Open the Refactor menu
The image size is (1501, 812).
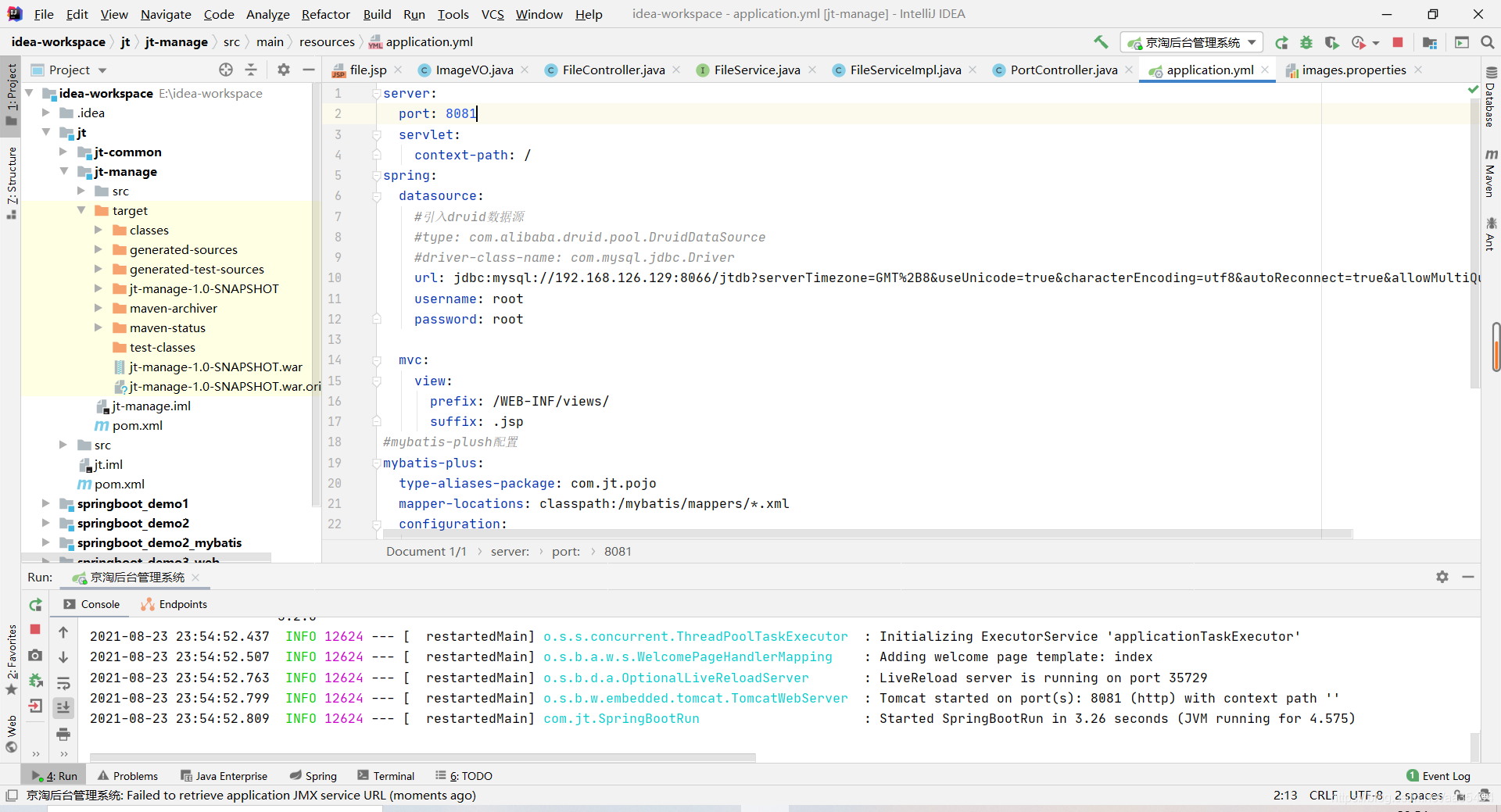325,14
